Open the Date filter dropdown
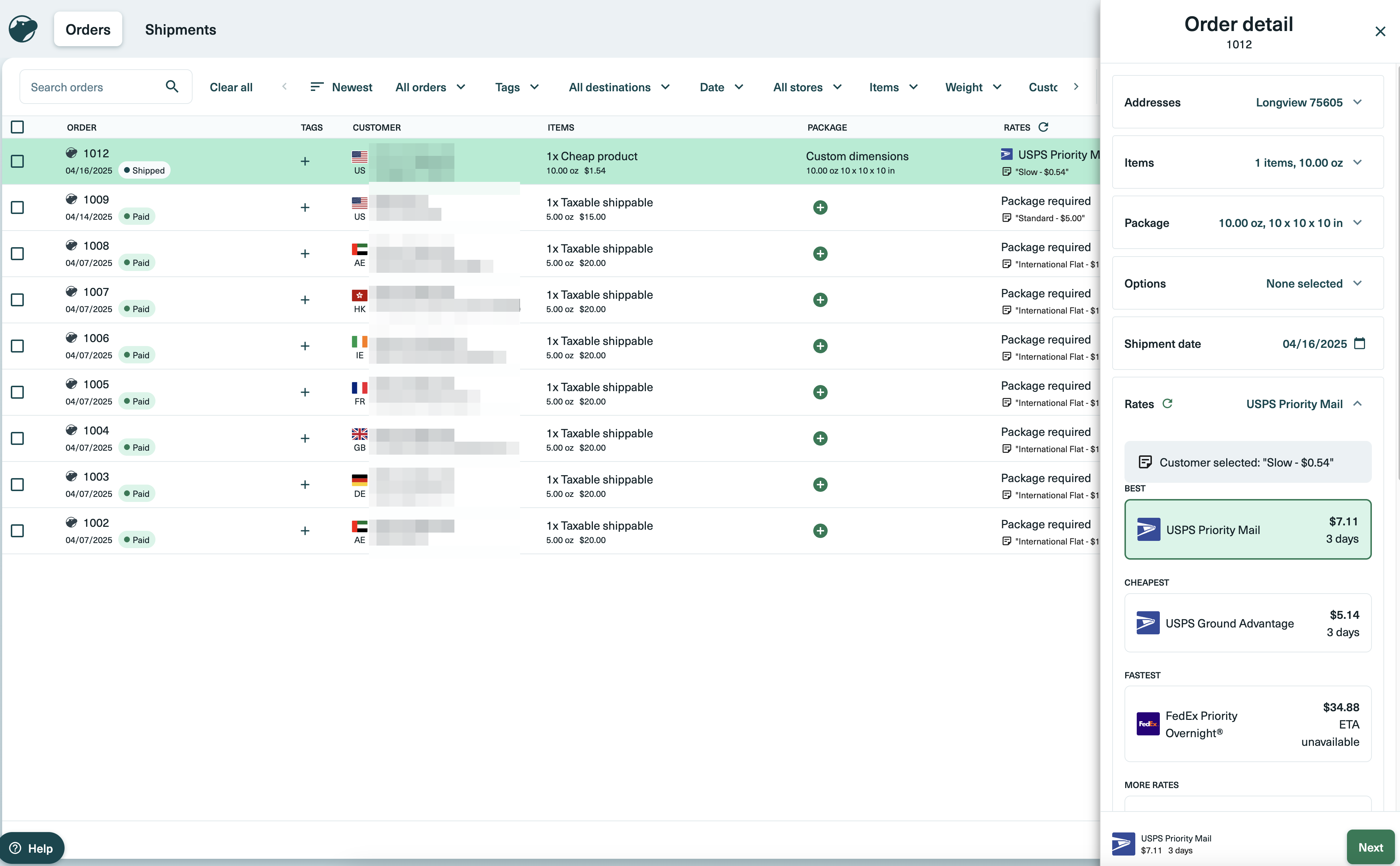 click(722, 87)
